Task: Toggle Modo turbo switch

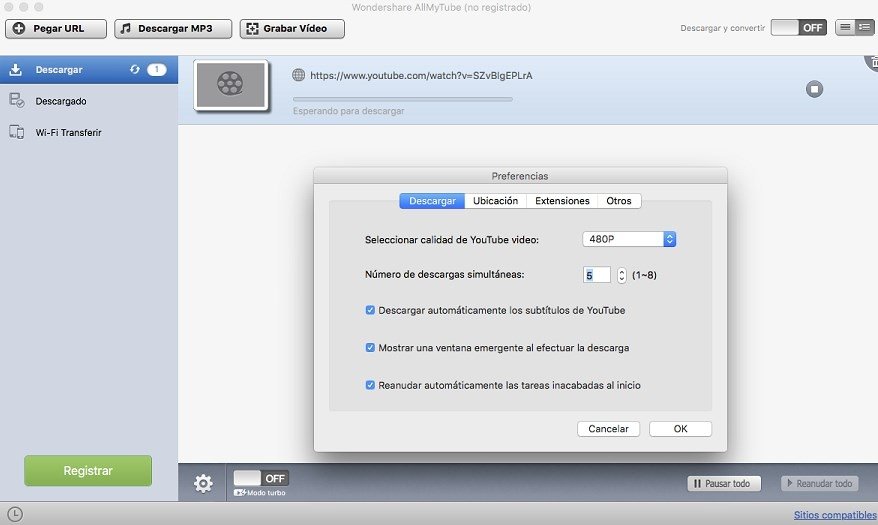Action: (261, 478)
